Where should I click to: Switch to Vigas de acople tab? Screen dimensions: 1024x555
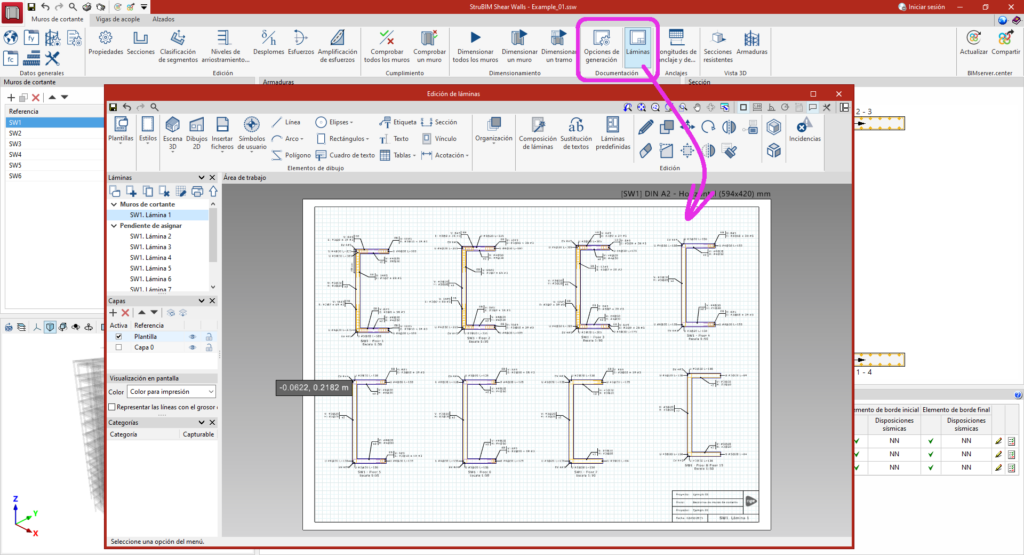click(x=118, y=20)
